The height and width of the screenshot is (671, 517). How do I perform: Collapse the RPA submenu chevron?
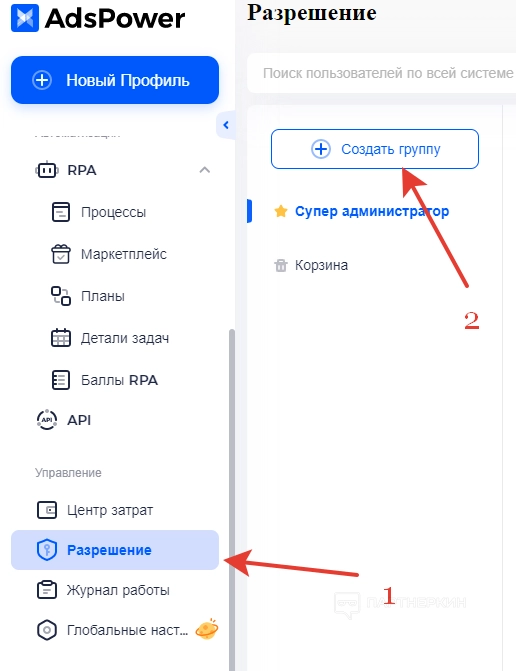point(205,170)
